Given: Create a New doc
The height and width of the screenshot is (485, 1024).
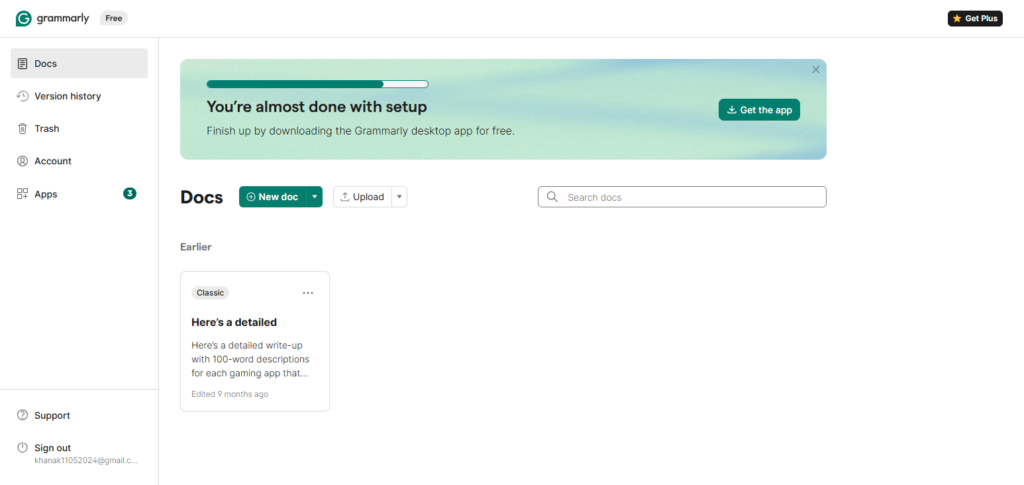Looking at the screenshot, I should coord(272,196).
